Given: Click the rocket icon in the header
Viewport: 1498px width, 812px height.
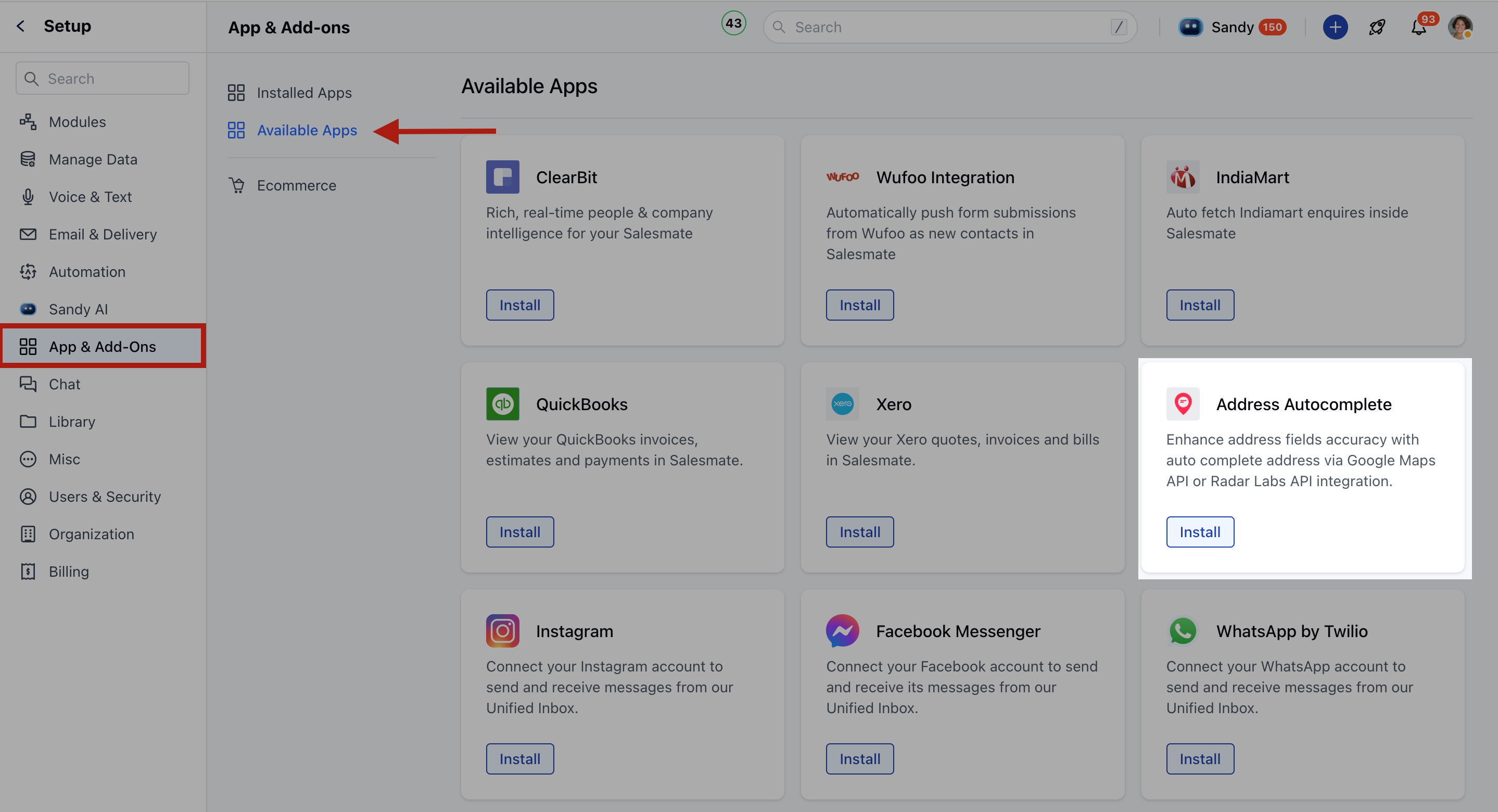Looking at the screenshot, I should (1377, 28).
